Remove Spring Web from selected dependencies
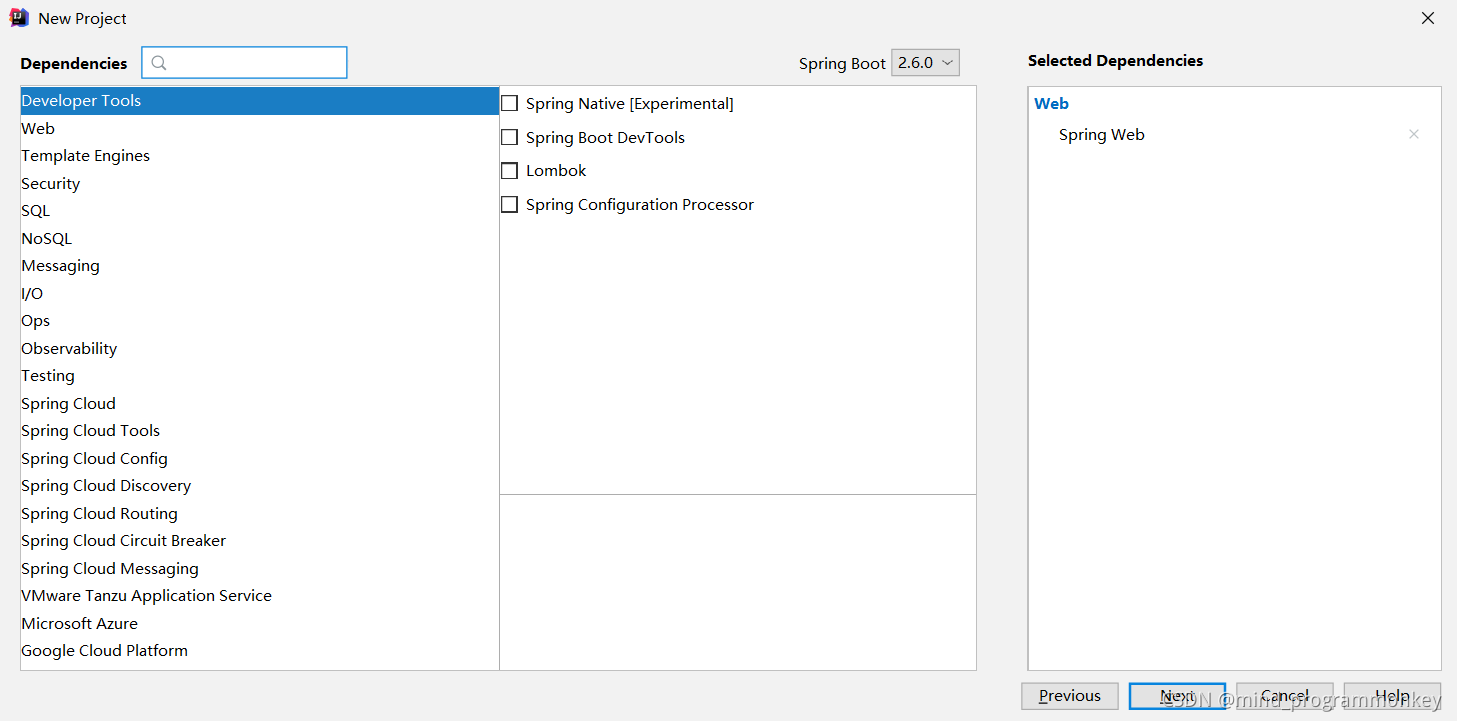This screenshot has height=721, width=1457. (1414, 134)
